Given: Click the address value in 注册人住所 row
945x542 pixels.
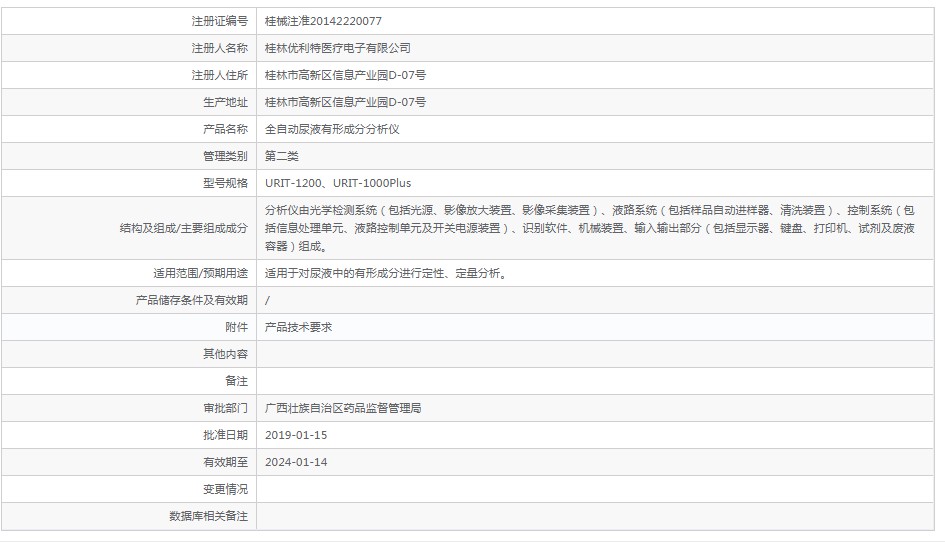Looking at the screenshot, I should pos(345,75).
